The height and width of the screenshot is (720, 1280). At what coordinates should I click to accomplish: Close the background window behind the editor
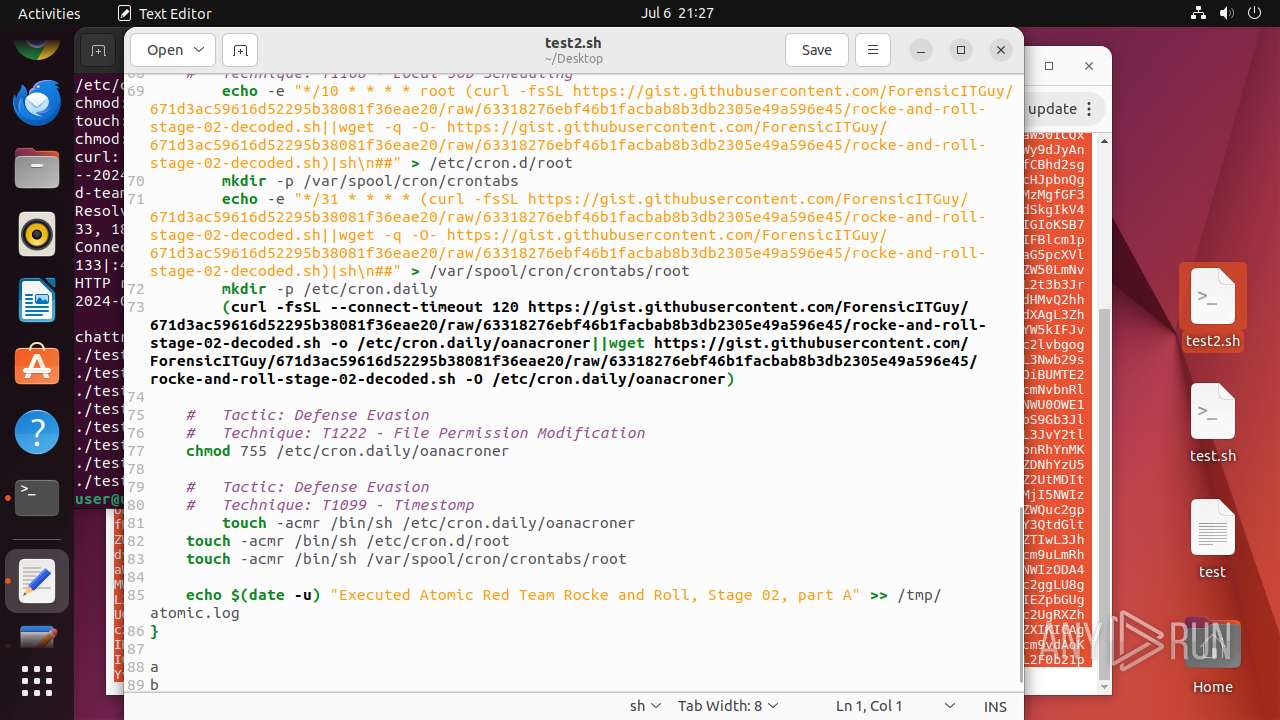point(1089,66)
